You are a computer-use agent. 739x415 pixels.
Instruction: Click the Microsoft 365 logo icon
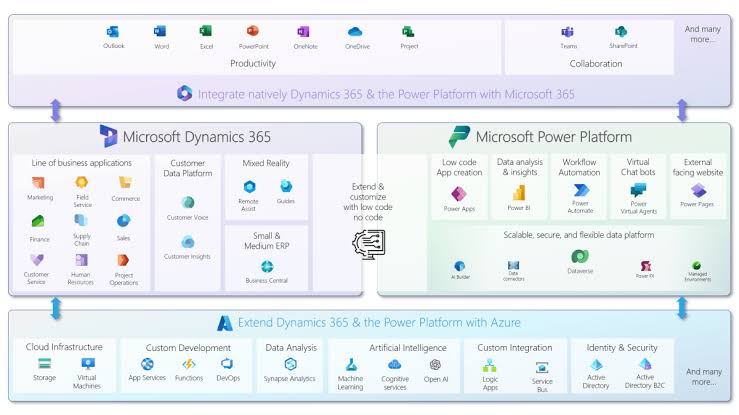[184, 93]
